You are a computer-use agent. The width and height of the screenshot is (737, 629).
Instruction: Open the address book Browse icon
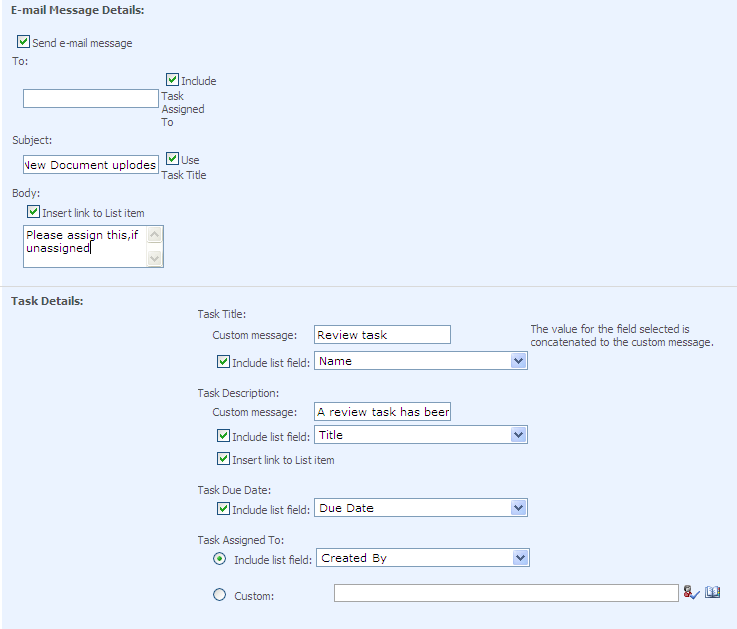pos(712,593)
